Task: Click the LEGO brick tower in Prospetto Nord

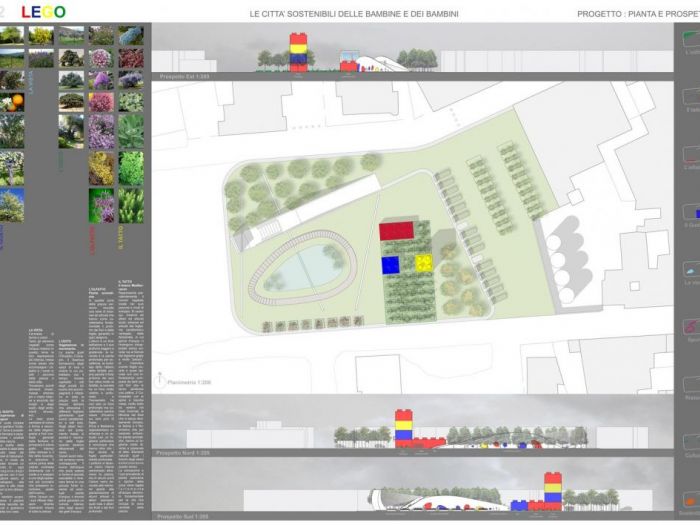Action: click(404, 428)
